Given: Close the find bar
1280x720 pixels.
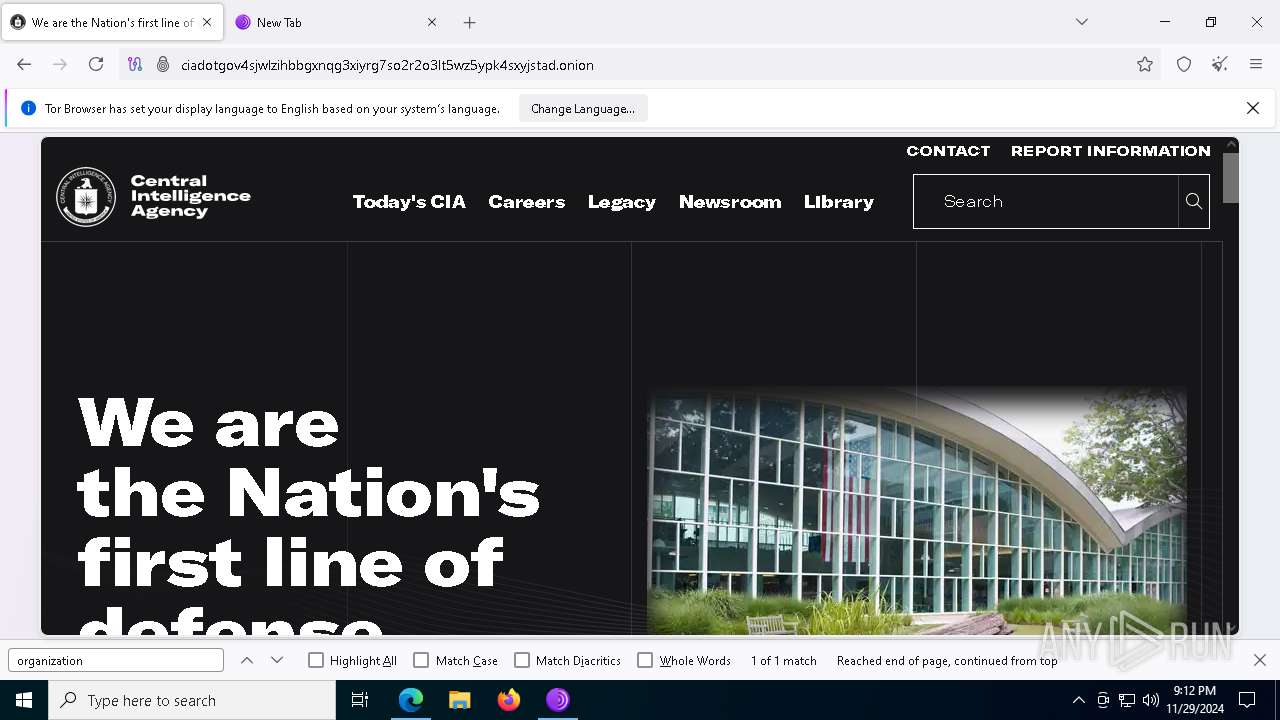Looking at the screenshot, I should (x=1260, y=660).
